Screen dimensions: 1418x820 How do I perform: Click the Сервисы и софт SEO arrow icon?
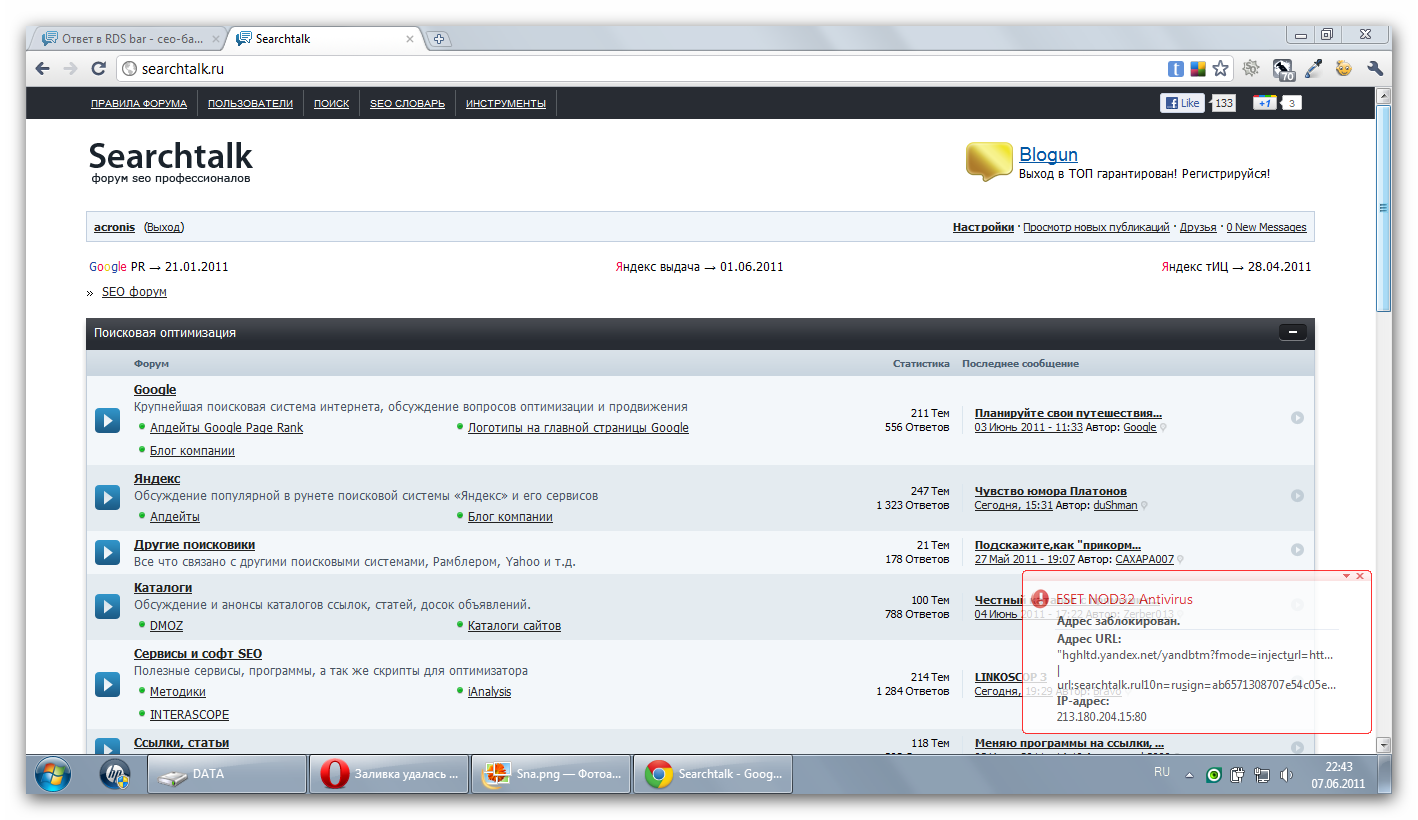tap(107, 684)
